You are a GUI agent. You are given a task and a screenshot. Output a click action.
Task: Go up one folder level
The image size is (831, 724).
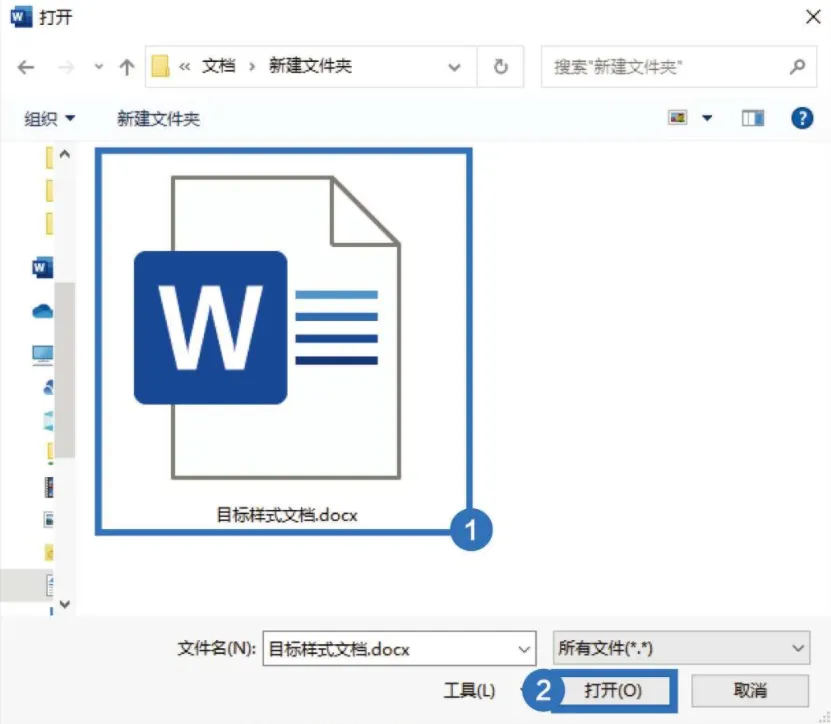pos(127,67)
